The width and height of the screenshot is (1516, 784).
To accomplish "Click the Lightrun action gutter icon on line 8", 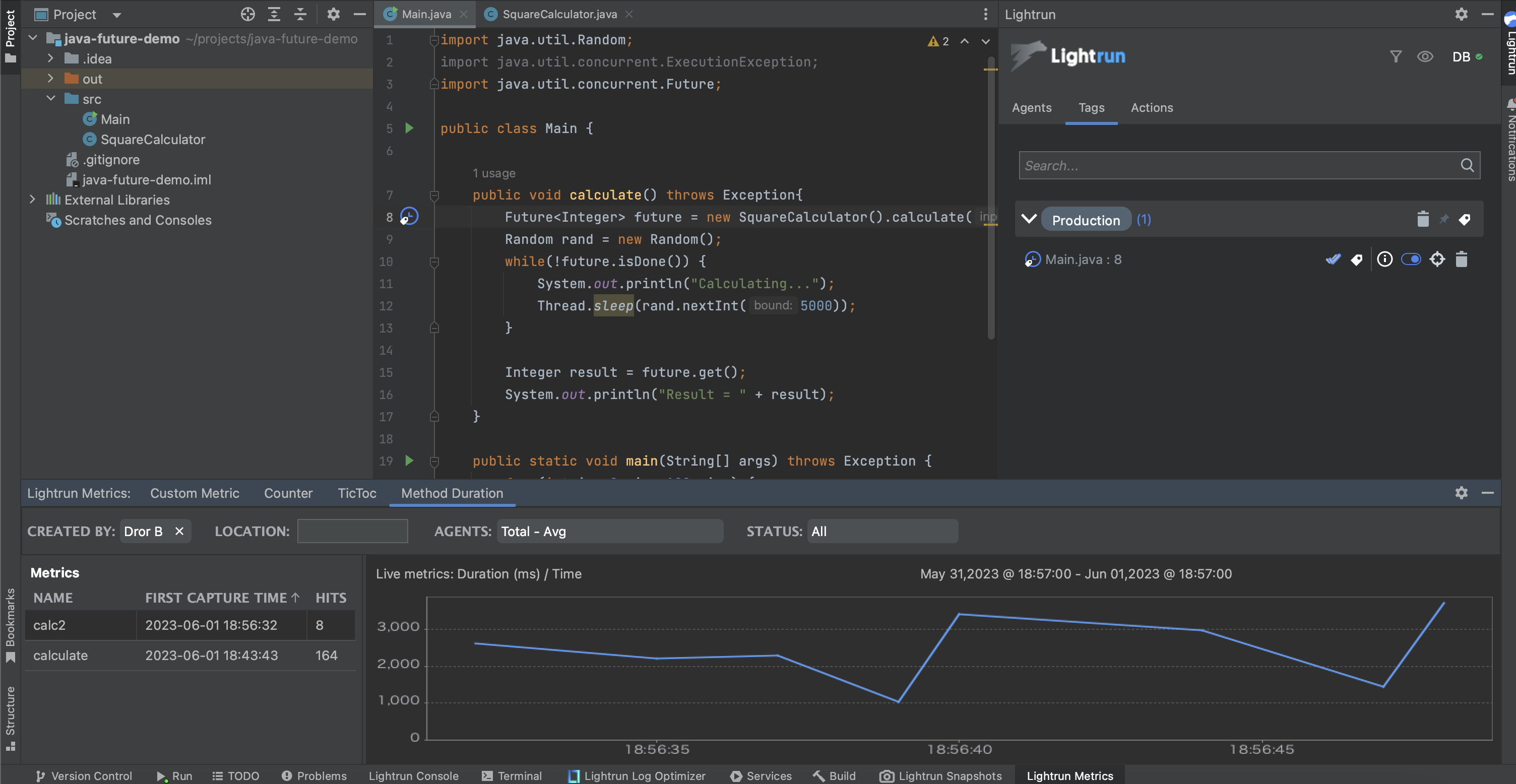I will (x=409, y=217).
